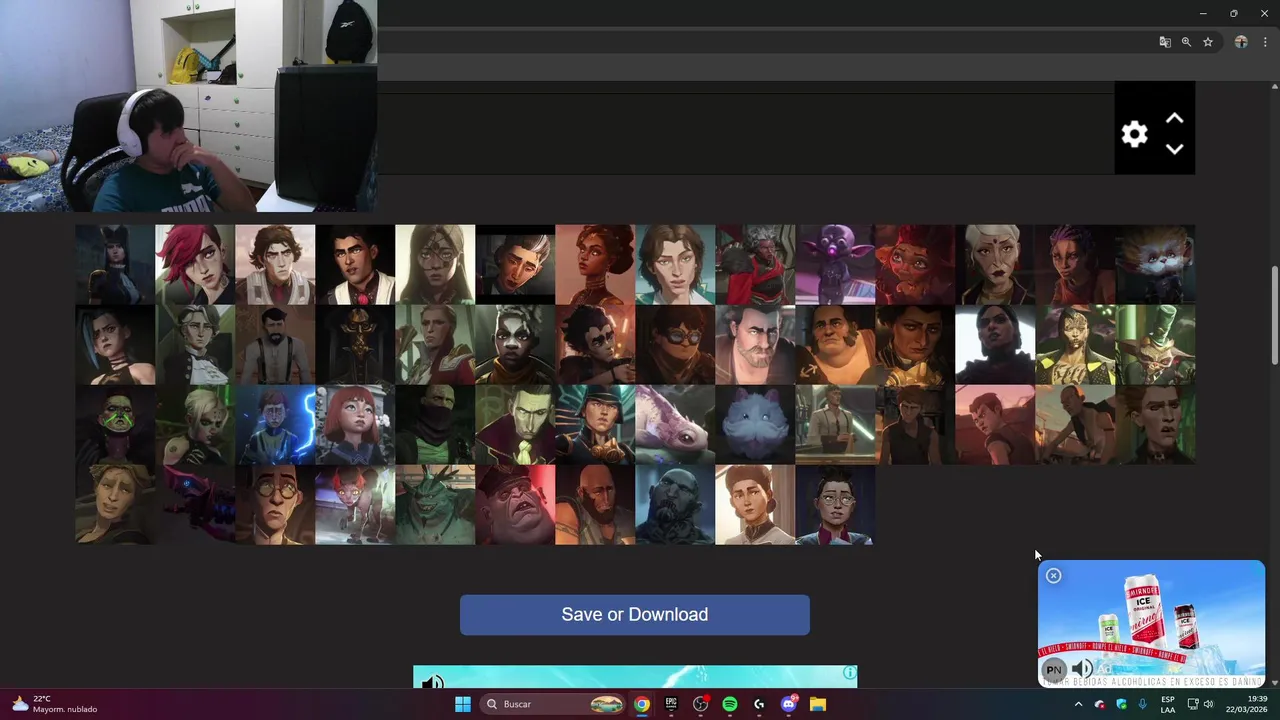Select the boy with blue lightning
This screenshot has height=720, width=1280.
tap(275, 424)
